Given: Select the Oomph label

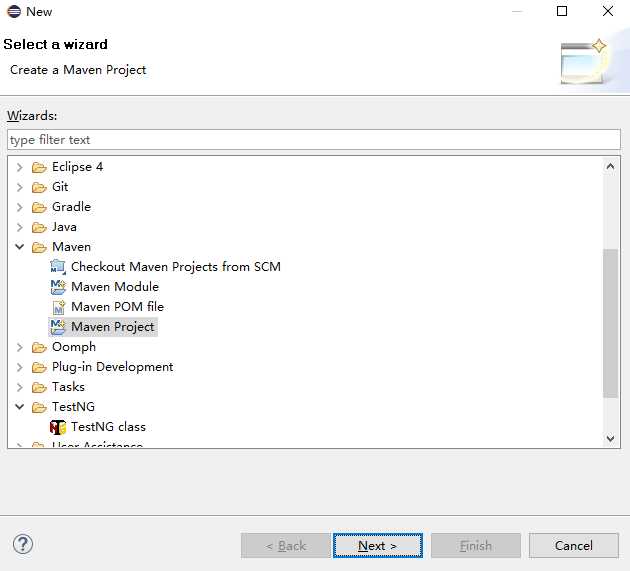Looking at the screenshot, I should point(74,347).
